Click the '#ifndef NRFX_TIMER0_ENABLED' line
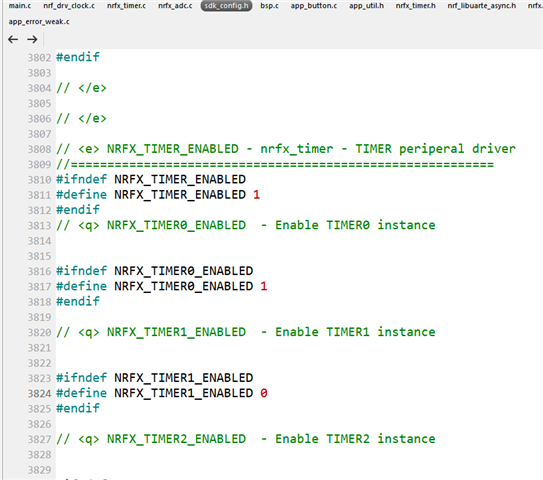543x480 pixels. point(154,271)
